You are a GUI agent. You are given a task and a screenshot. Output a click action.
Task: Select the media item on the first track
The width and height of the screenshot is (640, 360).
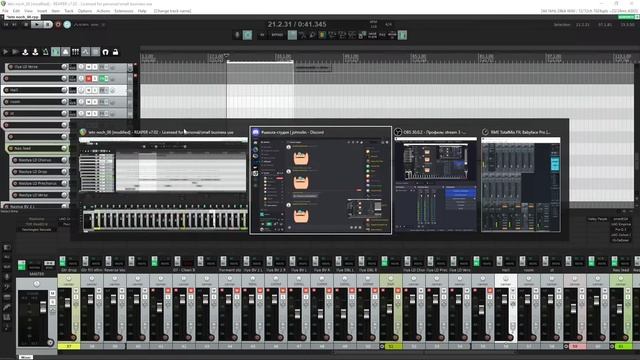(x=312, y=67)
